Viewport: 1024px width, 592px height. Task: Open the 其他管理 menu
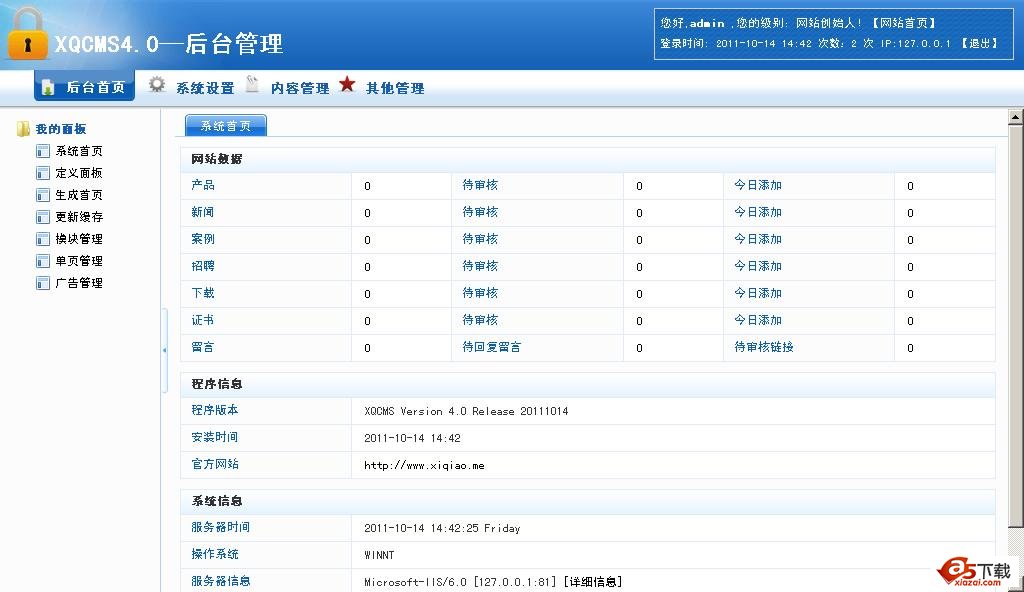click(x=395, y=88)
